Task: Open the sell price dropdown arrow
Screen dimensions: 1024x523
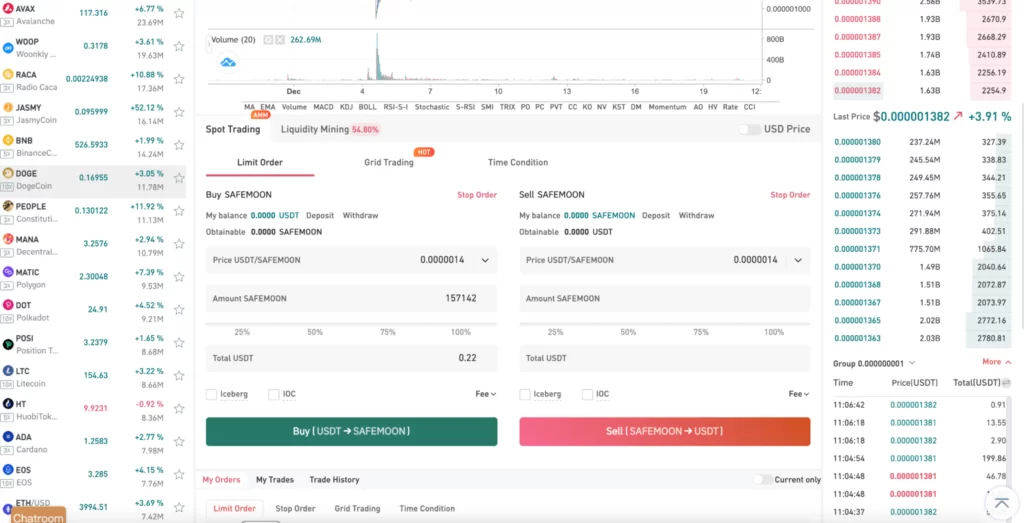Action: pos(798,260)
